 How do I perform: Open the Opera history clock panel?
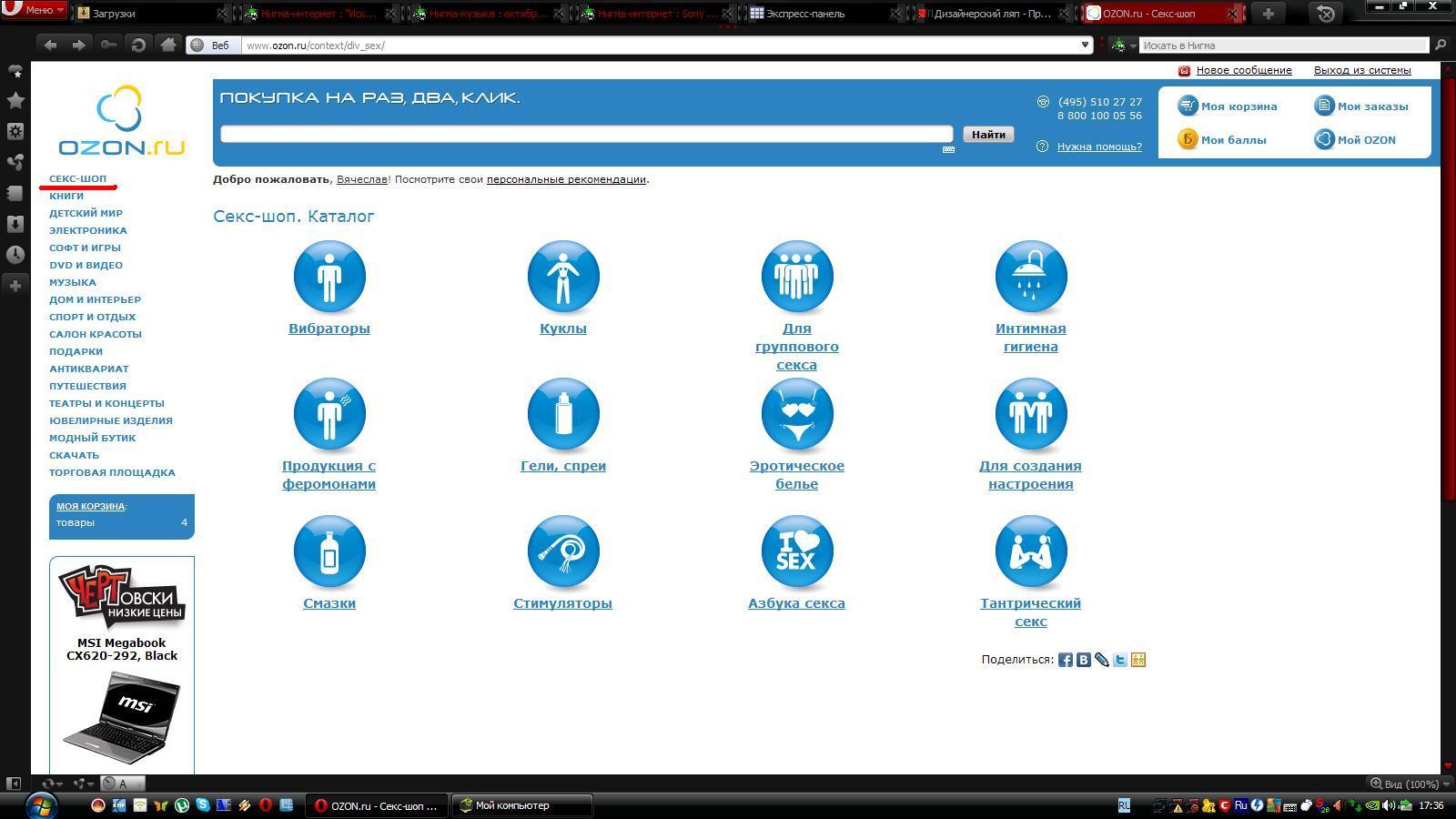coord(15,255)
